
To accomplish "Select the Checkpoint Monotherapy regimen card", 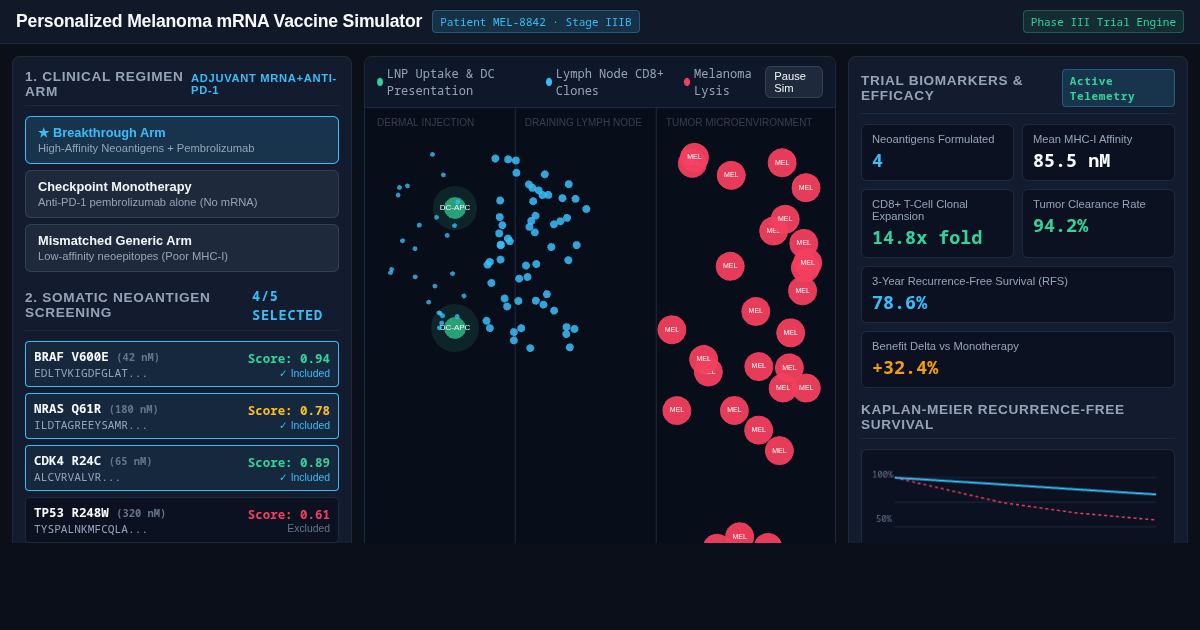I will [182, 194].
